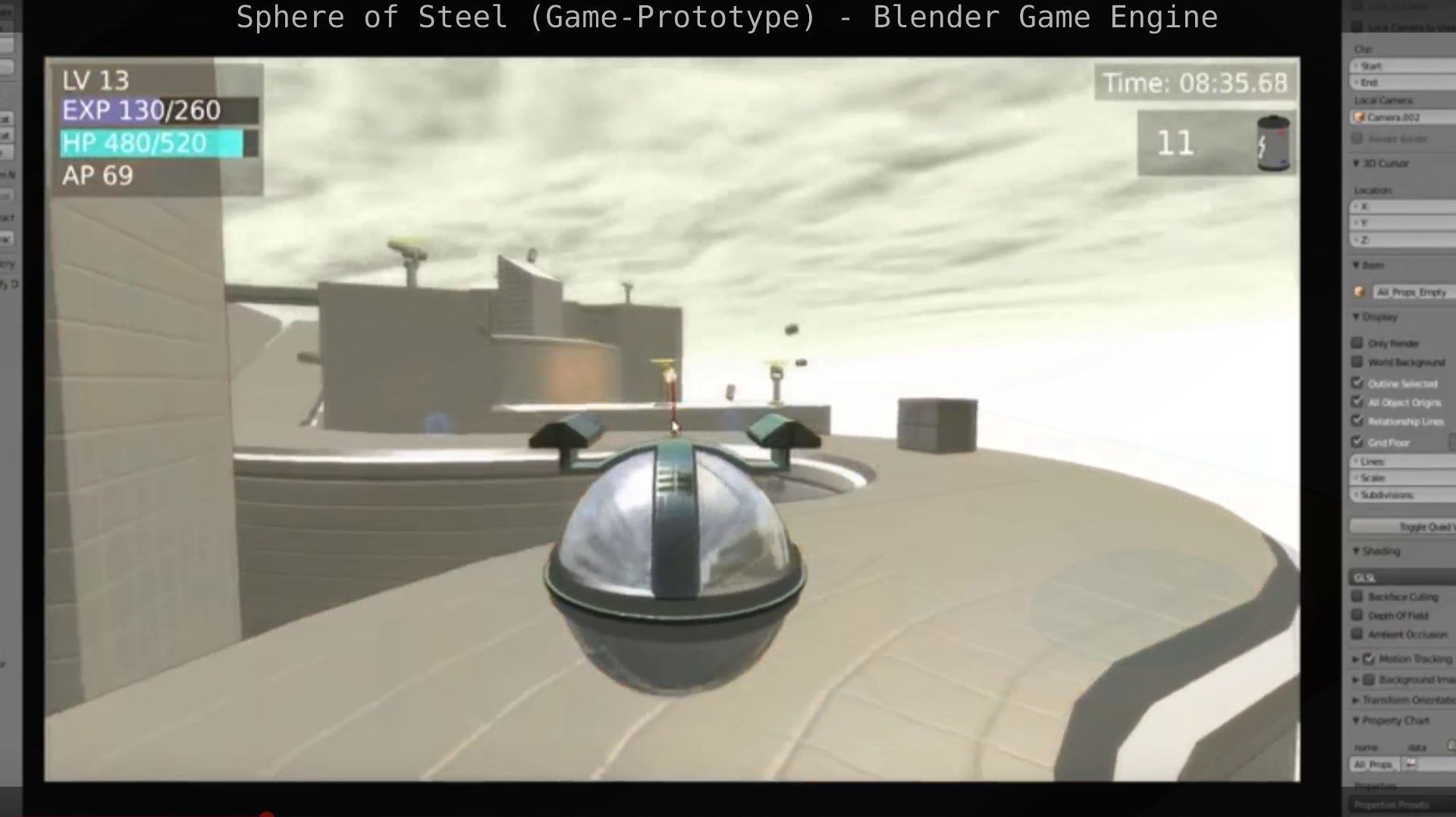The width and height of the screenshot is (1456, 817).
Task: Click the grid Lines value field
Action: (1403, 461)
